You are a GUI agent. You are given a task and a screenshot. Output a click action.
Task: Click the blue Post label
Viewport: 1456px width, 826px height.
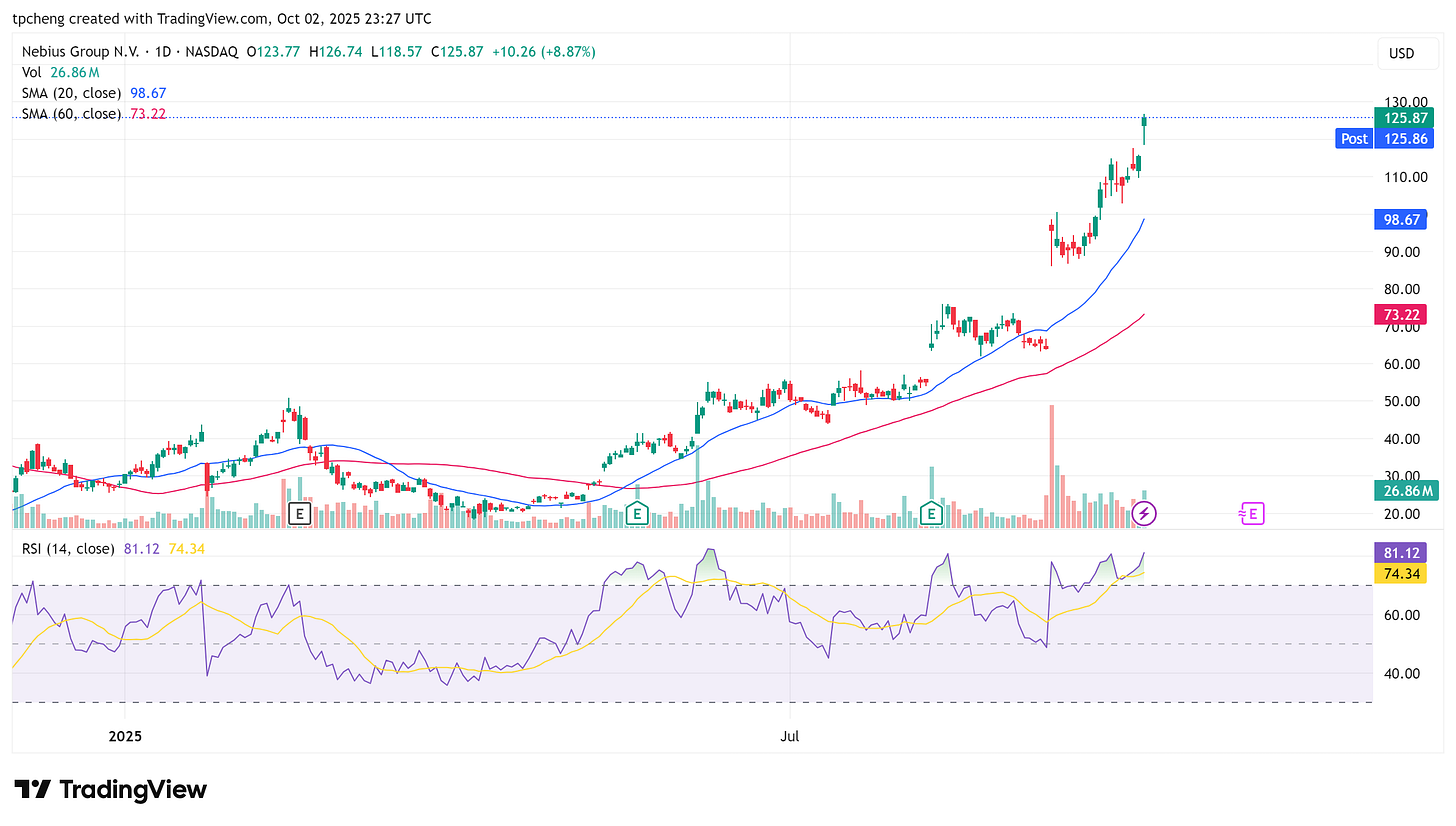click(x=1354, y=139)
